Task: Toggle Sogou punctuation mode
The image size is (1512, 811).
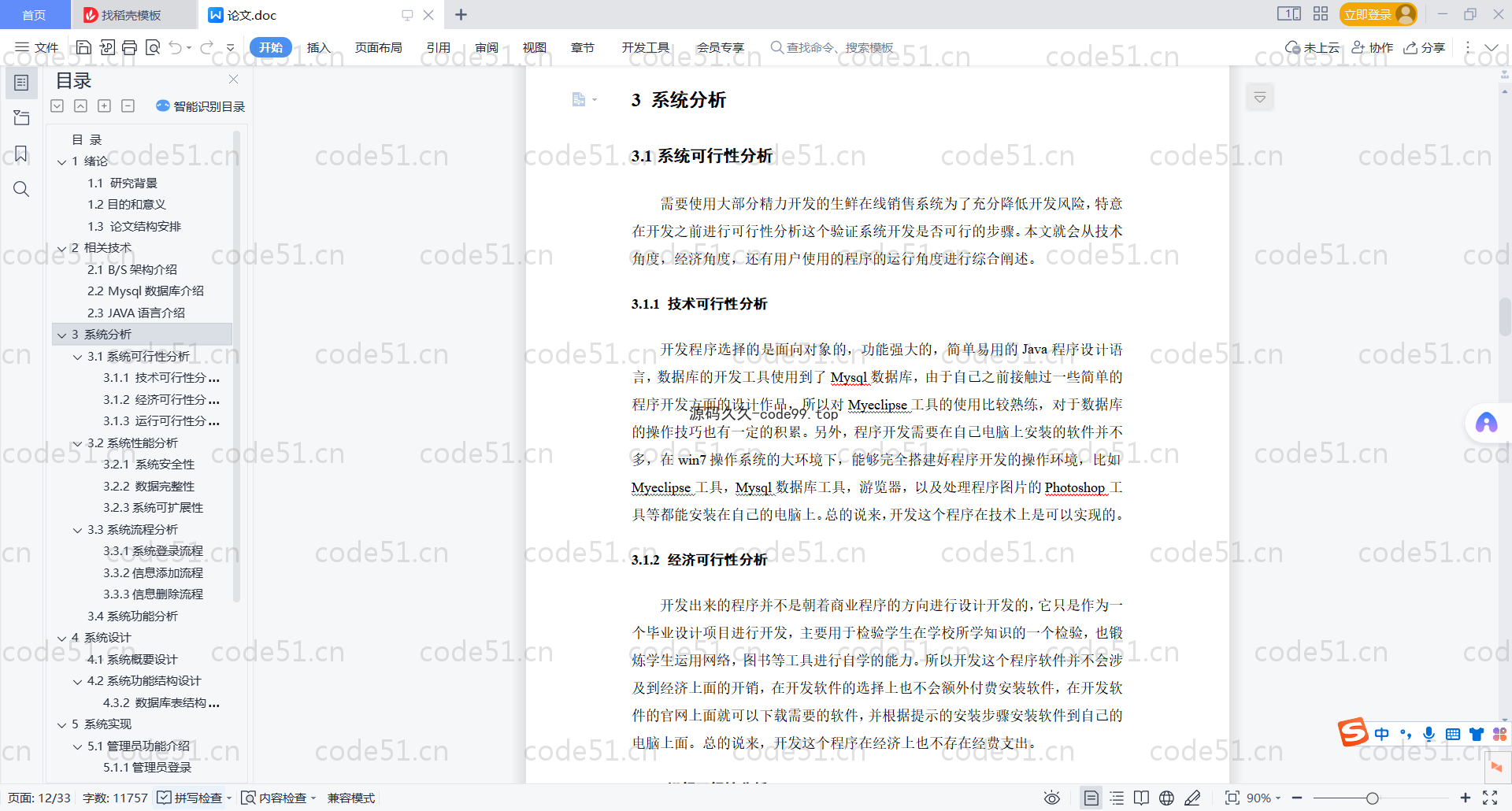Action: point(1406,734)
